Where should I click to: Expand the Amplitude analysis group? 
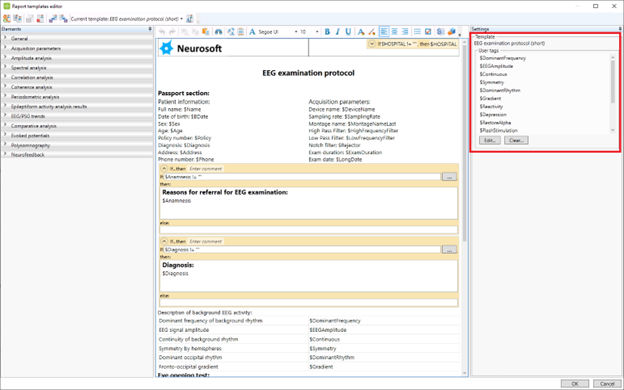click(5, 58)
